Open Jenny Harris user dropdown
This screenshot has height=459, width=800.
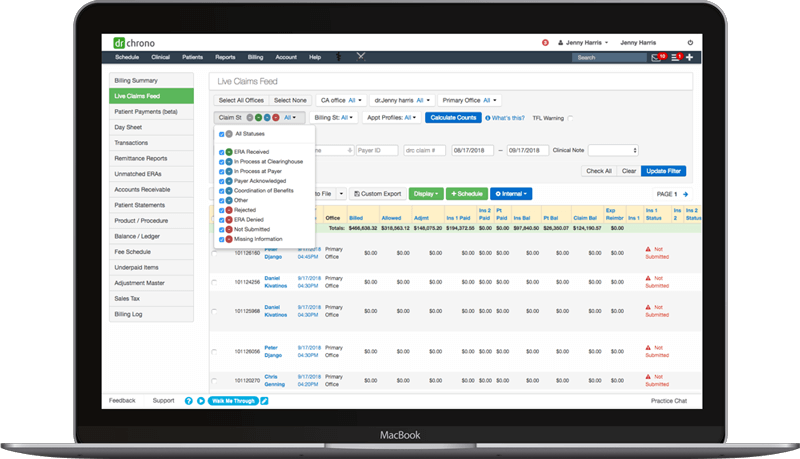coord(583,43)
